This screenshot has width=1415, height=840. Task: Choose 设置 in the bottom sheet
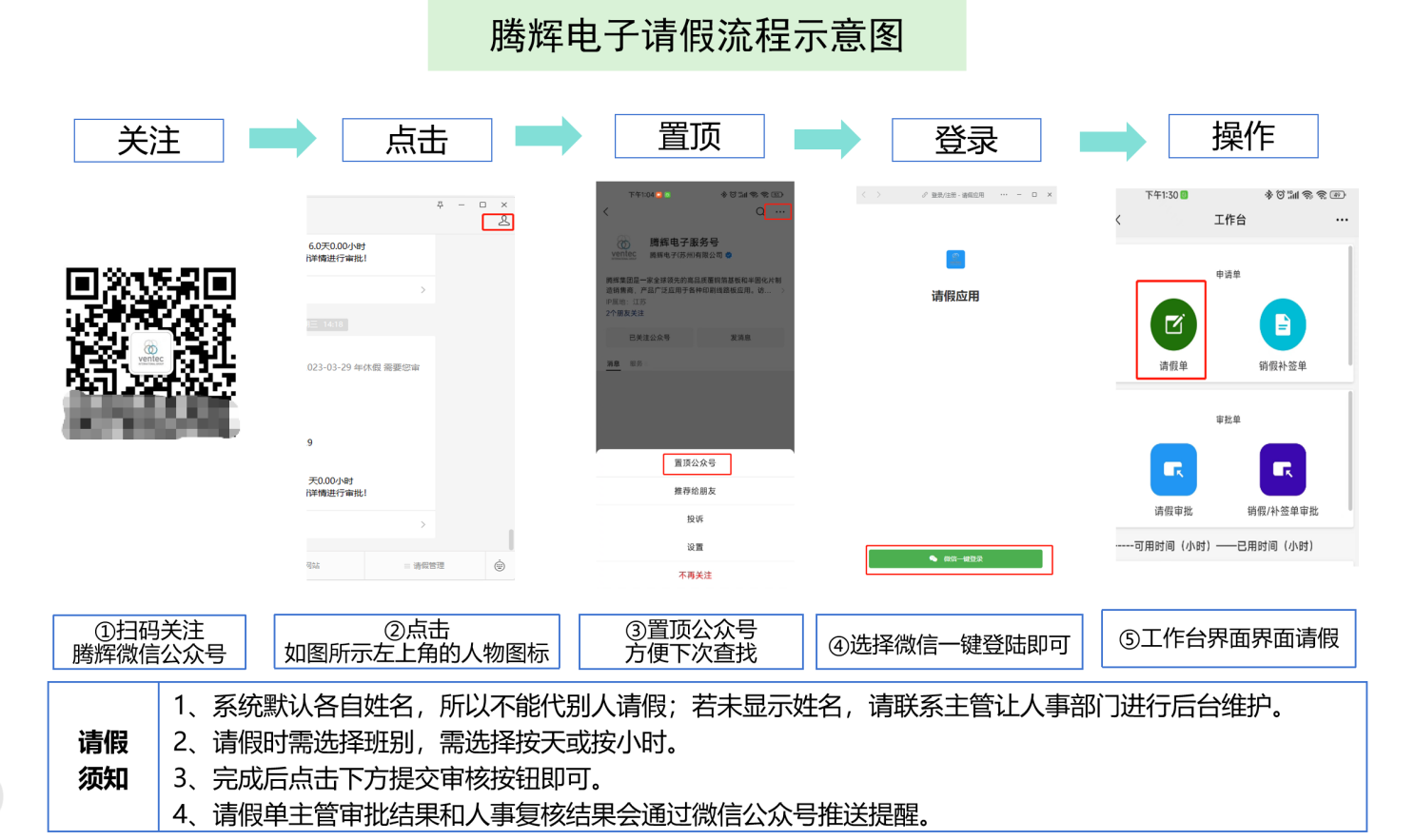(x=695, y=547)
